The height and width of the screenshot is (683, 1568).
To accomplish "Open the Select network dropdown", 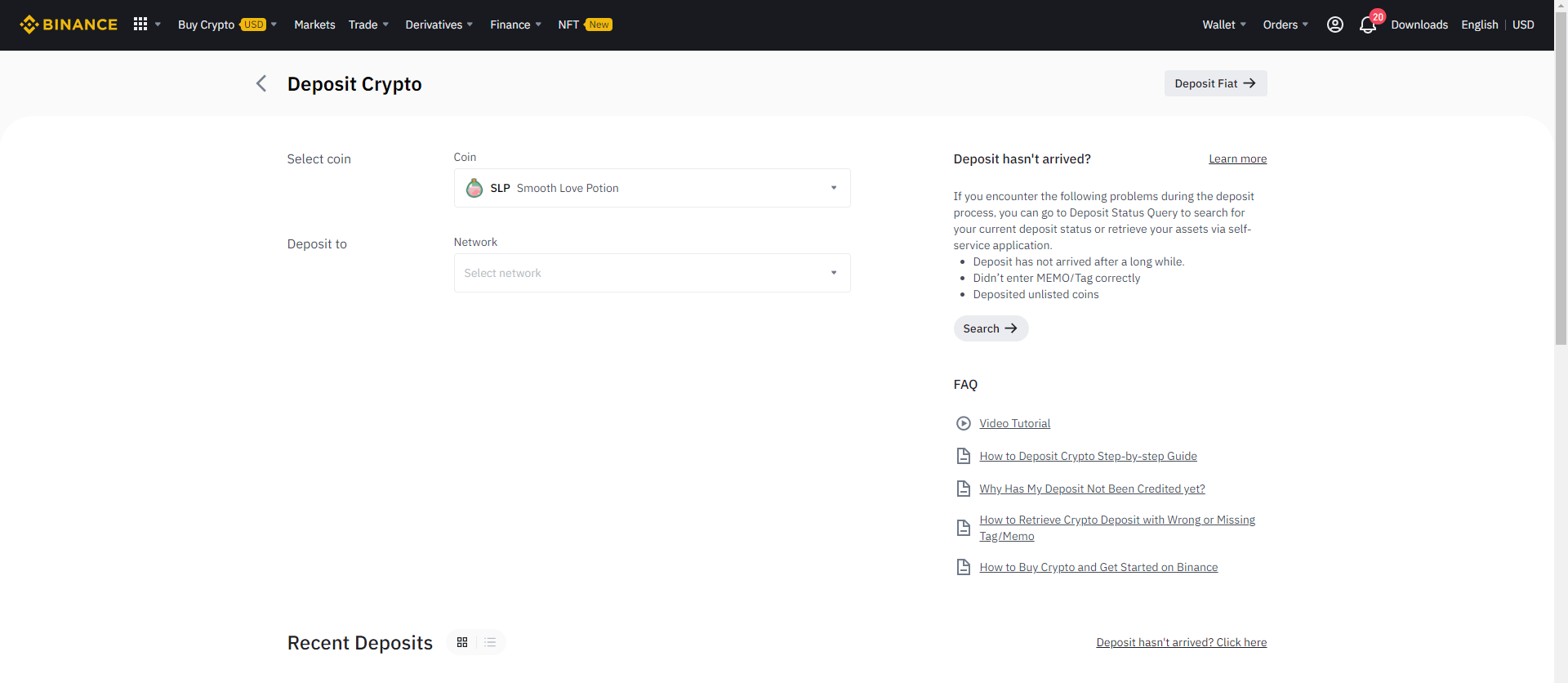I will click(652, 273).
